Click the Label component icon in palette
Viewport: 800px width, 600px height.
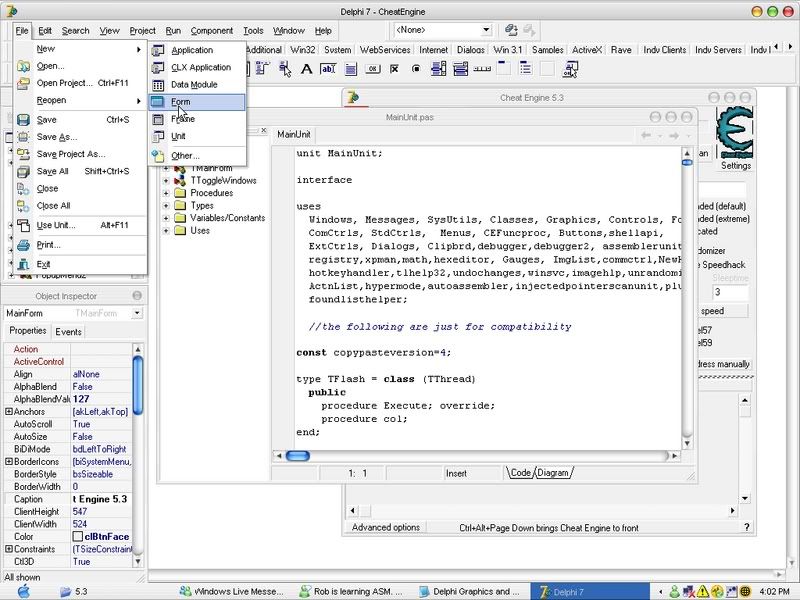(x=306, y=69)
